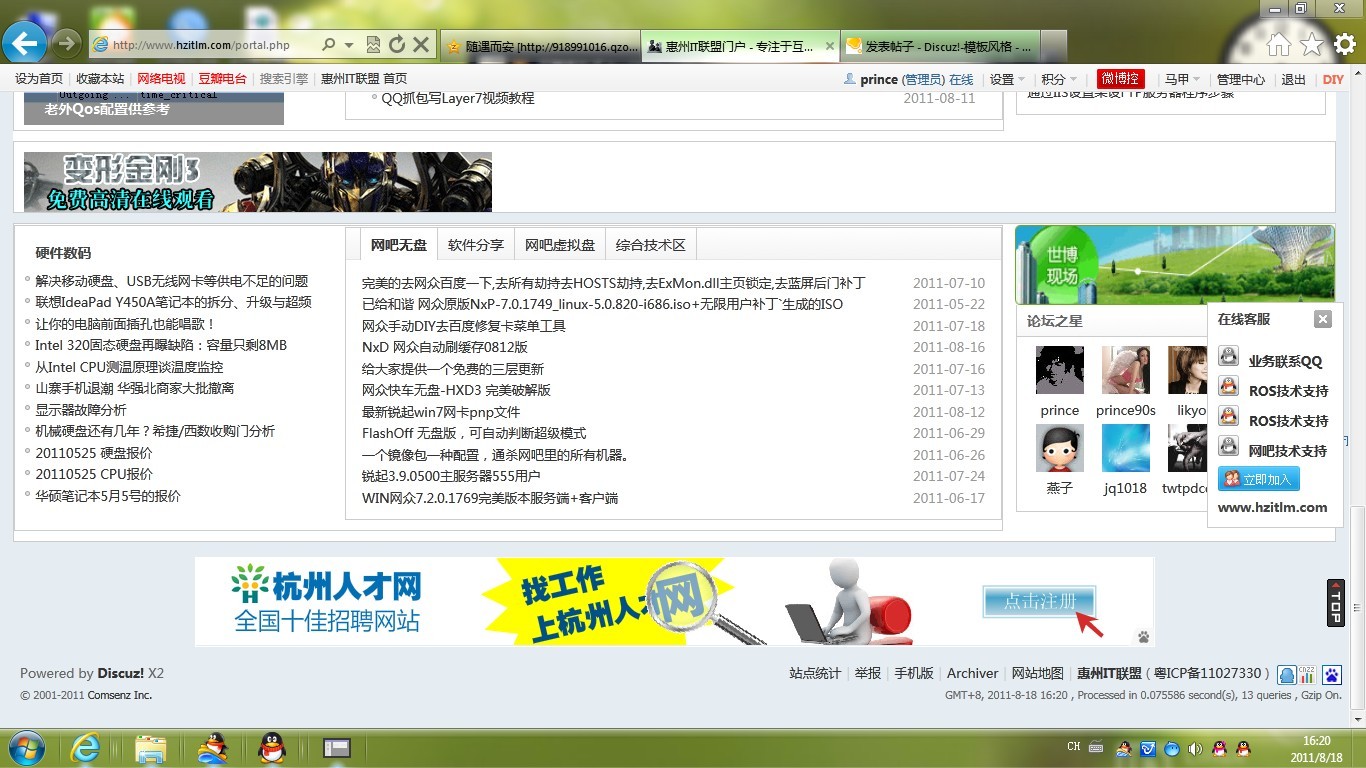1366x768 pixels.
Task: Select the 软件分享 tab
Action: [475, 245]
